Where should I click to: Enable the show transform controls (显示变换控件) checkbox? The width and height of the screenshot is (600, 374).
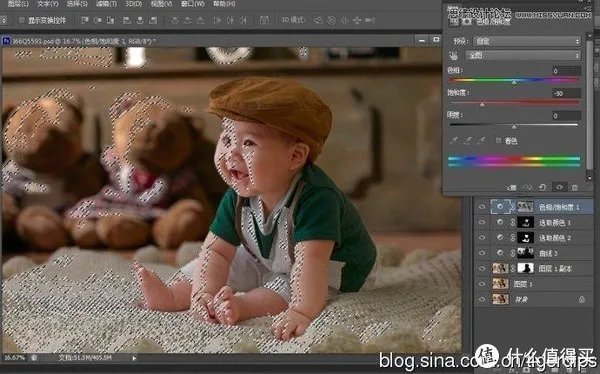pyautogui.click(x=22, y=20)
